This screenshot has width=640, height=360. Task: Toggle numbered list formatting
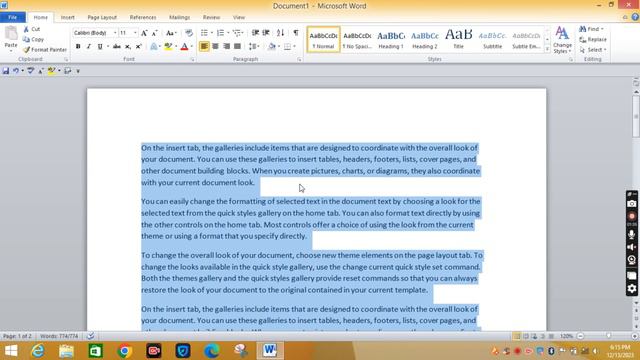click(220, 33)
